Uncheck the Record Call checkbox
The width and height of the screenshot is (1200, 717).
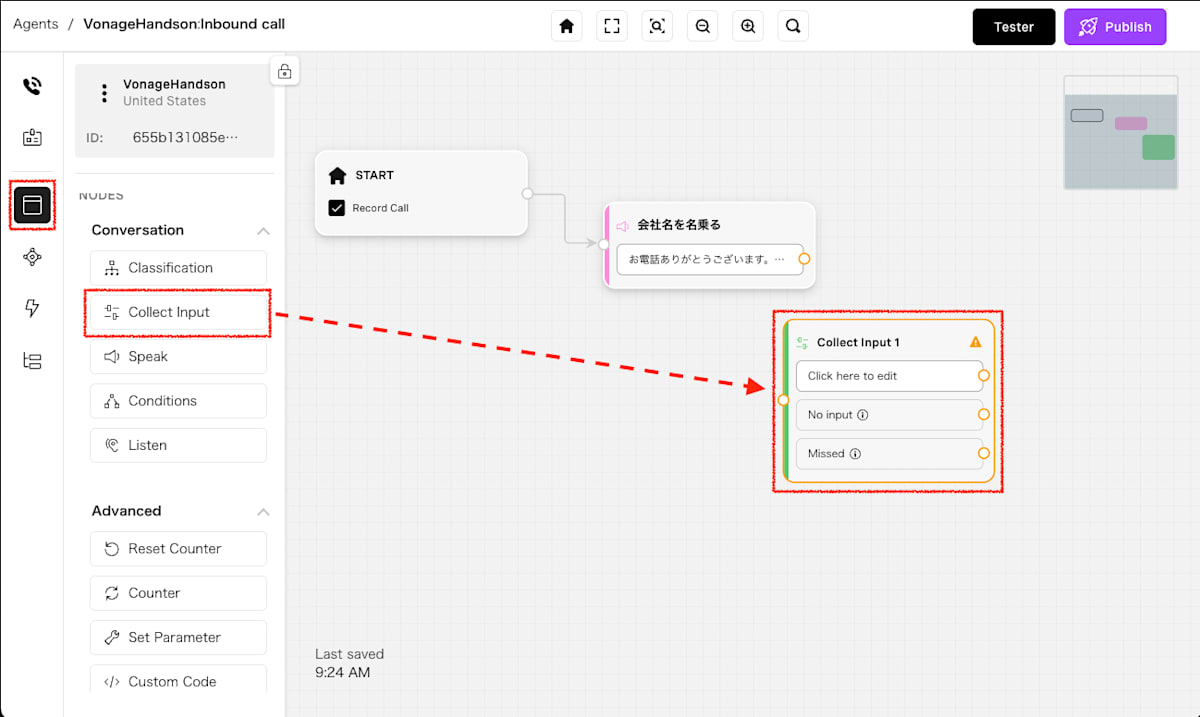click(x=337, y=208)
